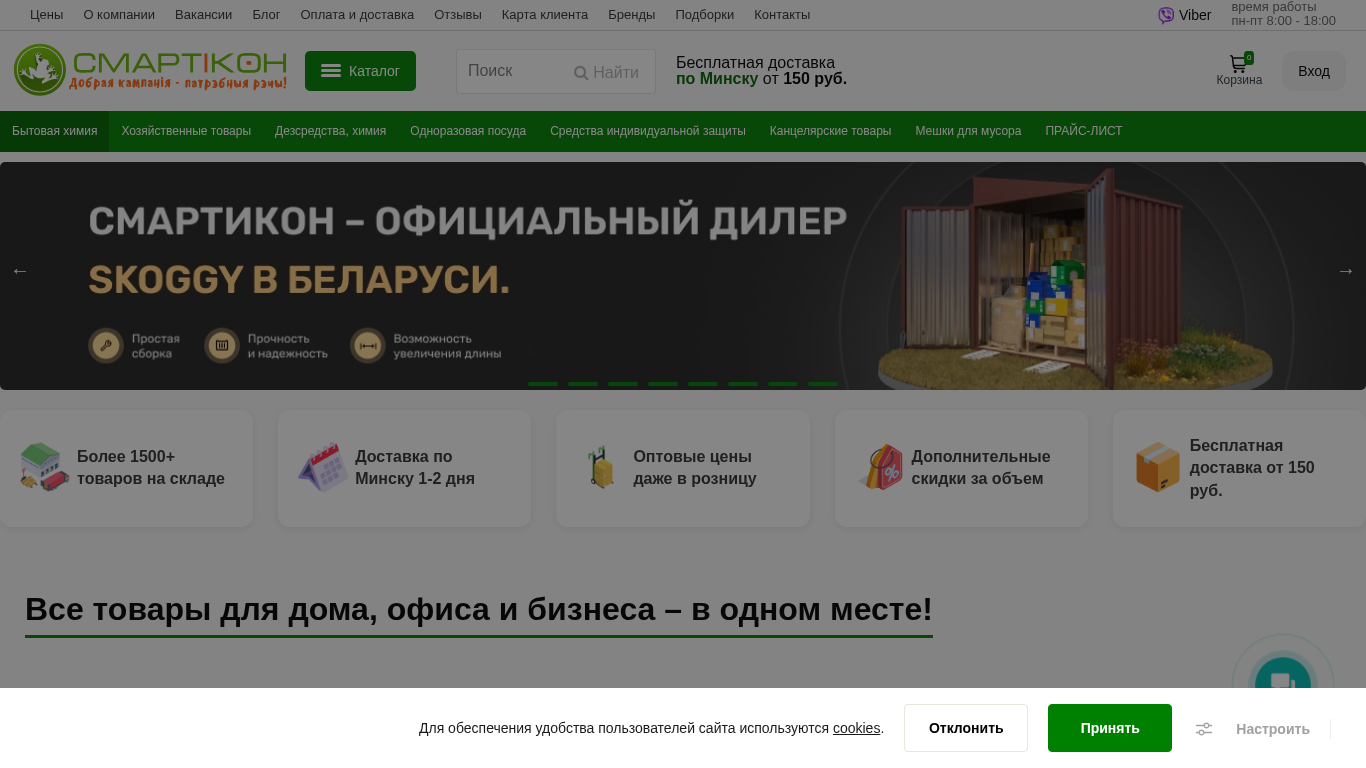Viewport: 1366px width, 768px height.
Task: Open the Блог link
Action: tap(266, 15)
